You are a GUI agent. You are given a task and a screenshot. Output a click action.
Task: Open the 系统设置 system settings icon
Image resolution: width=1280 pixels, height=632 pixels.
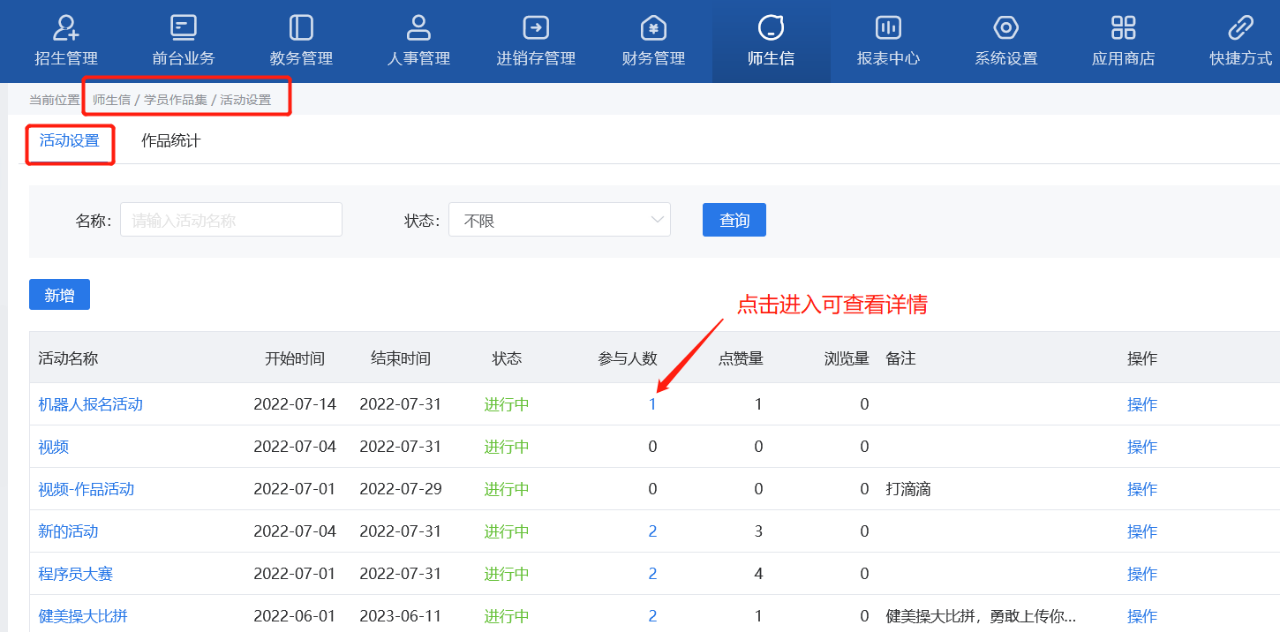(x=1005, y=28)
